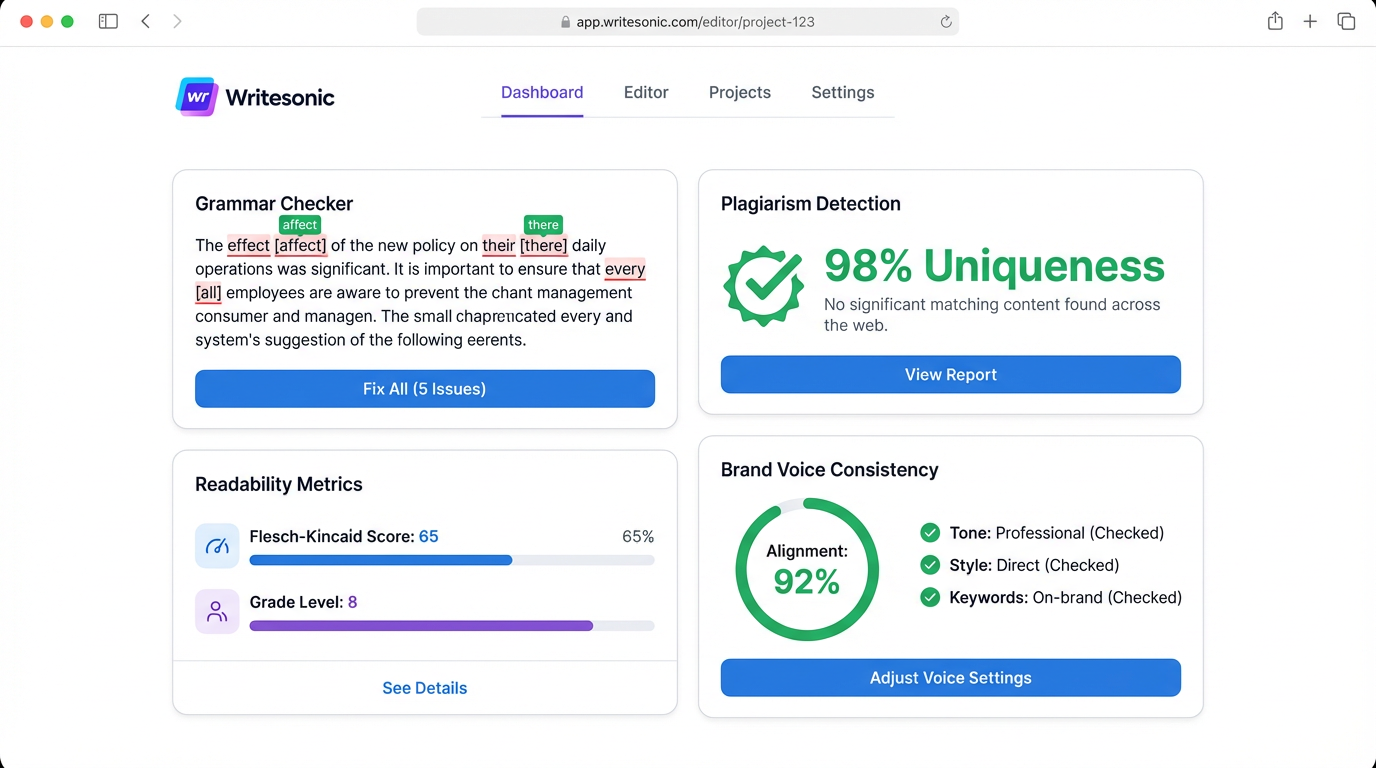Select the gauge icon next to Flesch-Kincaid Score
1376x768 pixels.
217,546
